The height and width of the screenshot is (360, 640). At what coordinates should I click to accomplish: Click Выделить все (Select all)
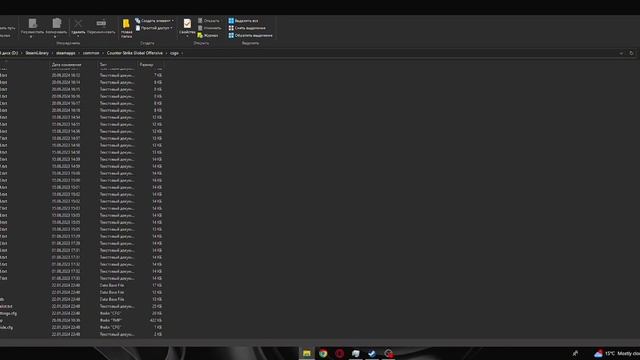coord(243,20)
